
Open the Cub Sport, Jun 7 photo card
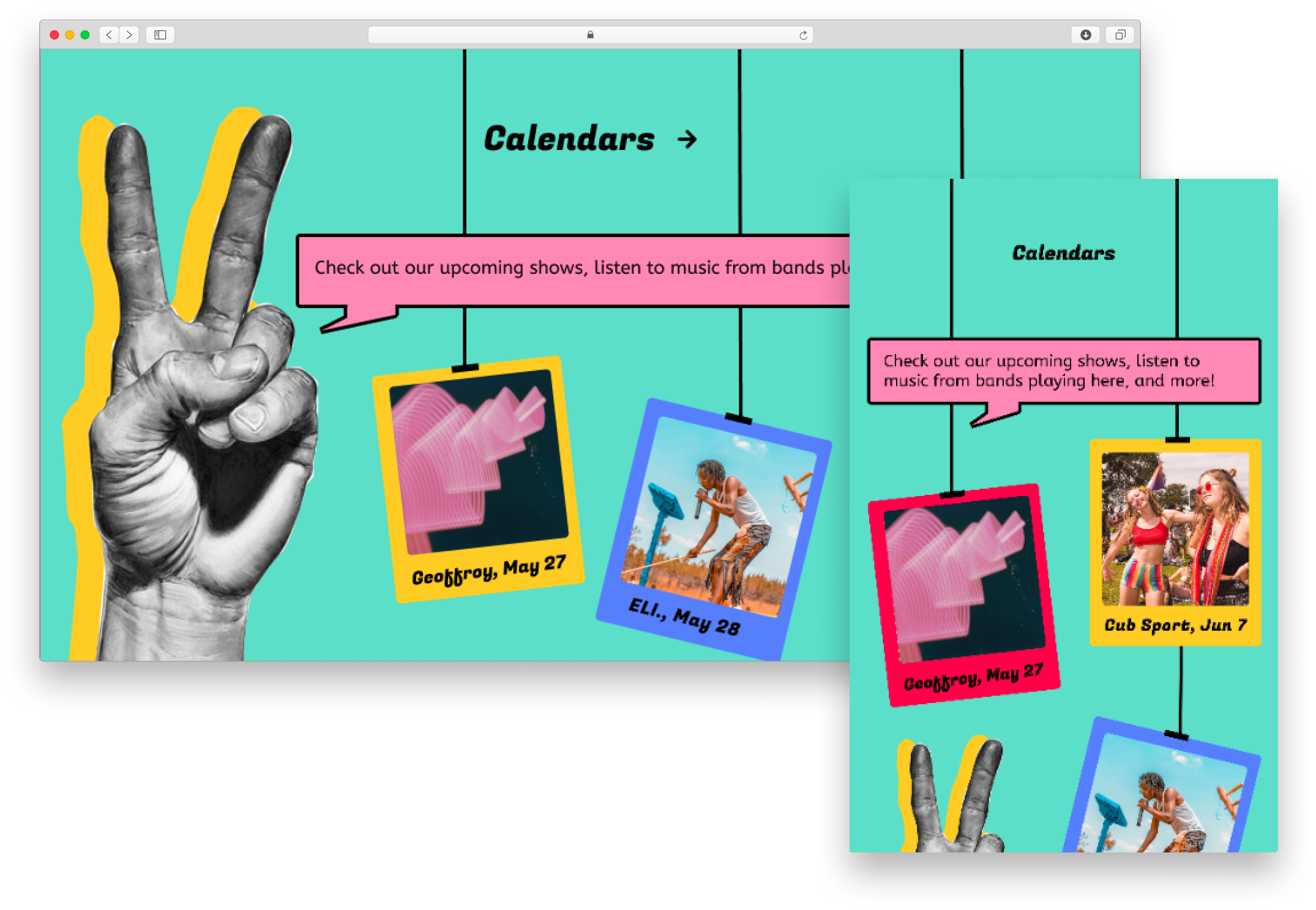coord(1175,543)
